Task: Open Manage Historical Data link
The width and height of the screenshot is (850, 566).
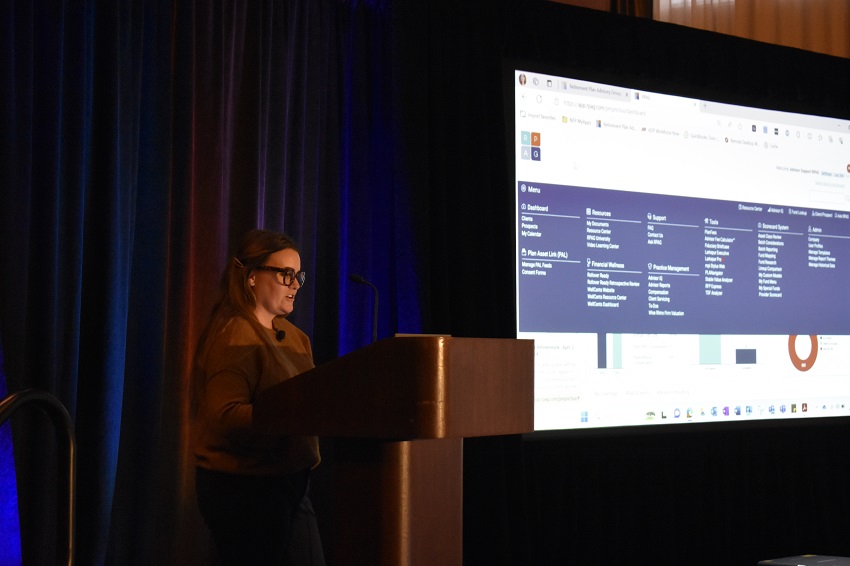Action: click(x=821, y=266)
